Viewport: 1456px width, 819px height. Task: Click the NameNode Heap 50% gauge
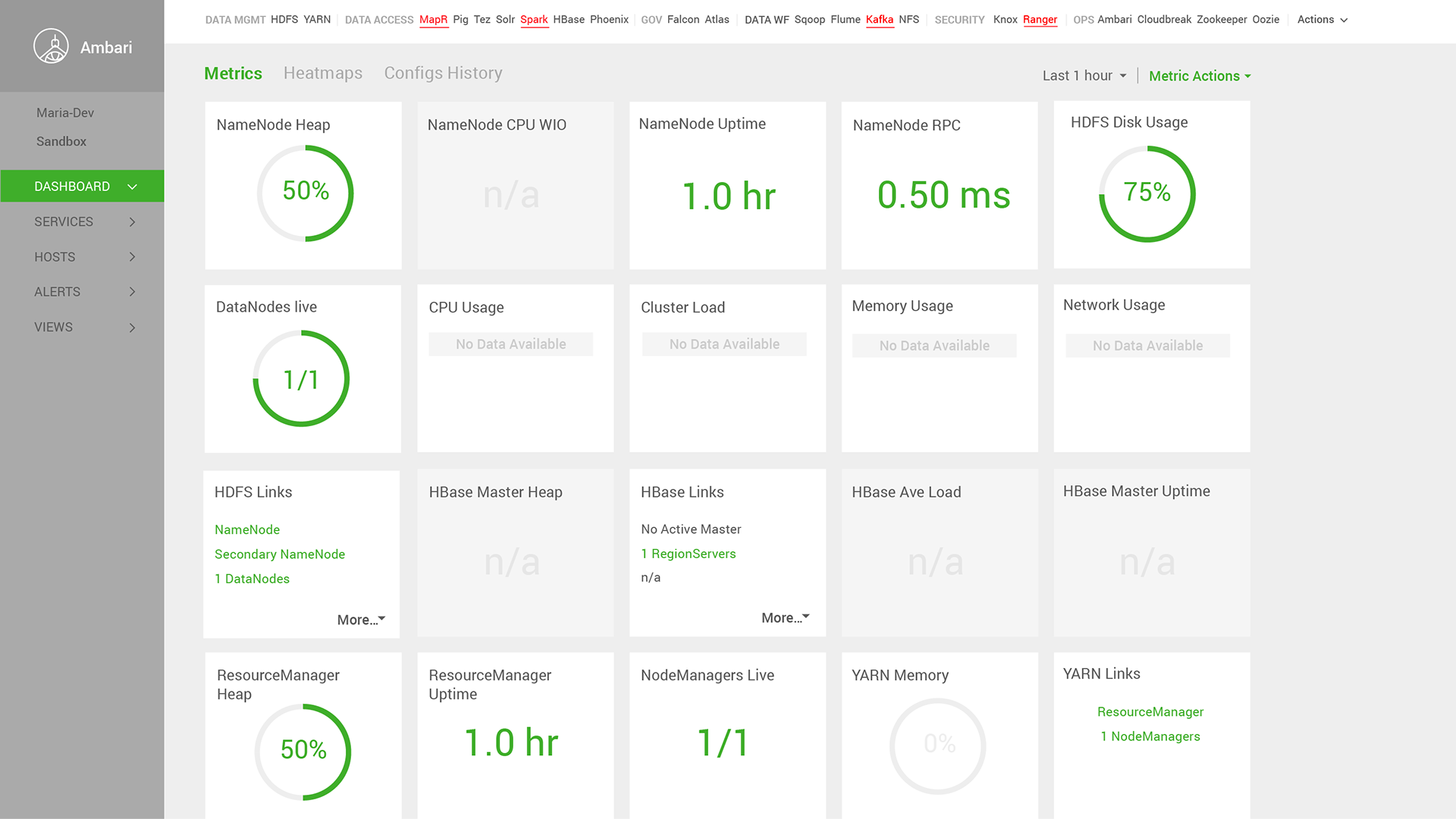(306, 193)
